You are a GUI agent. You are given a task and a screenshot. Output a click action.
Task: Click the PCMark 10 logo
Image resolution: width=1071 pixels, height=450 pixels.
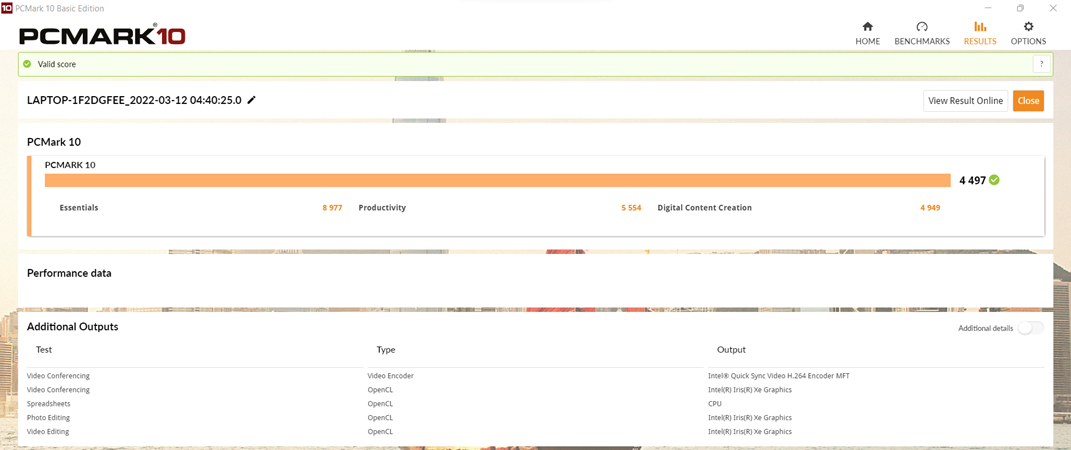102,36
